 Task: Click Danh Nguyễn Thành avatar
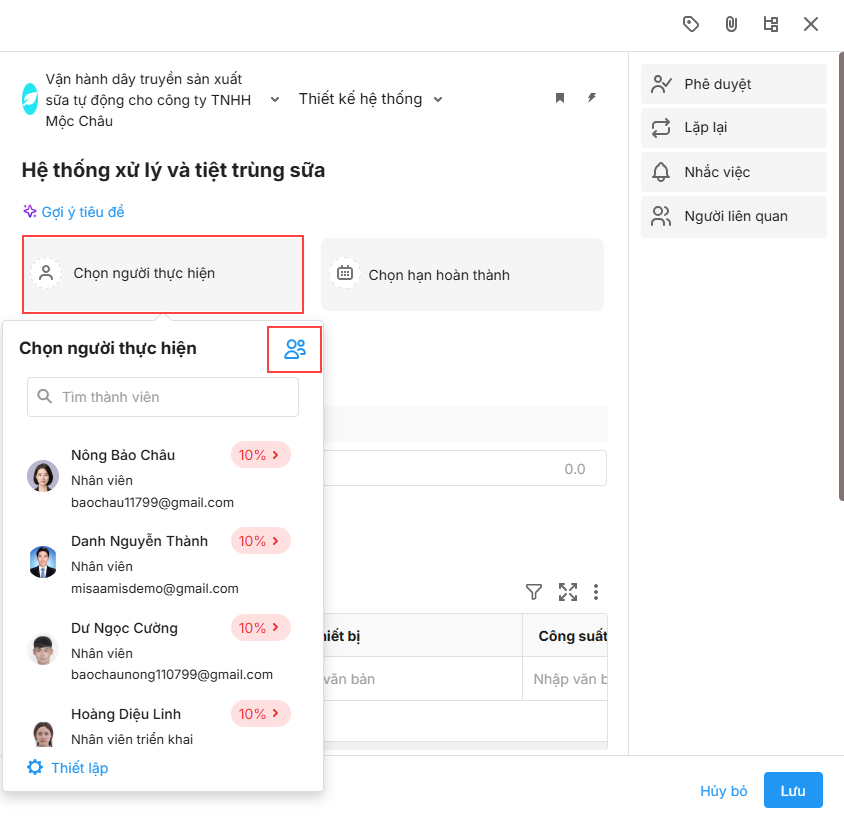(x=43, y=562)
